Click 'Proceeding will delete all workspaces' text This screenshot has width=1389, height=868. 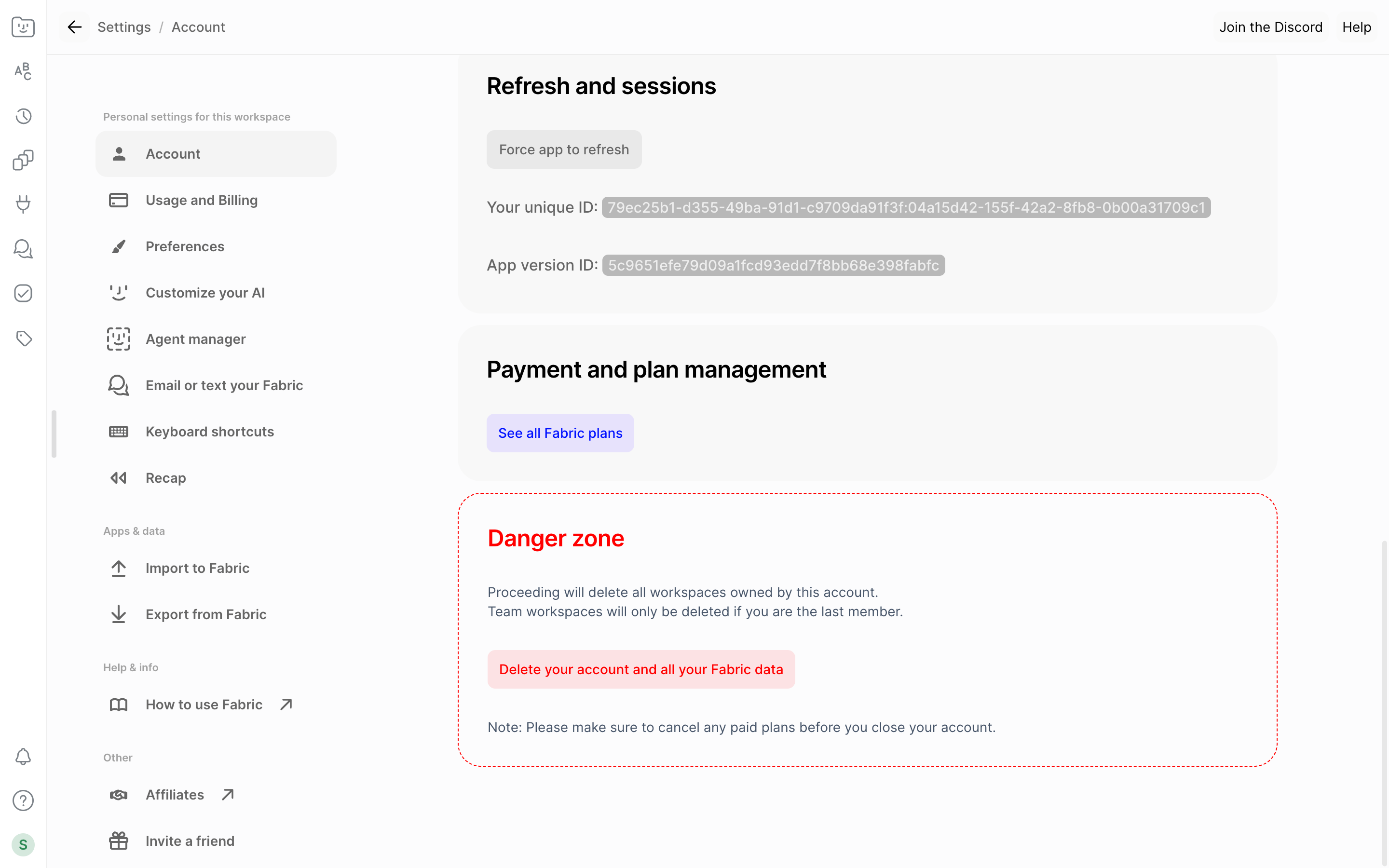[683, 593]
